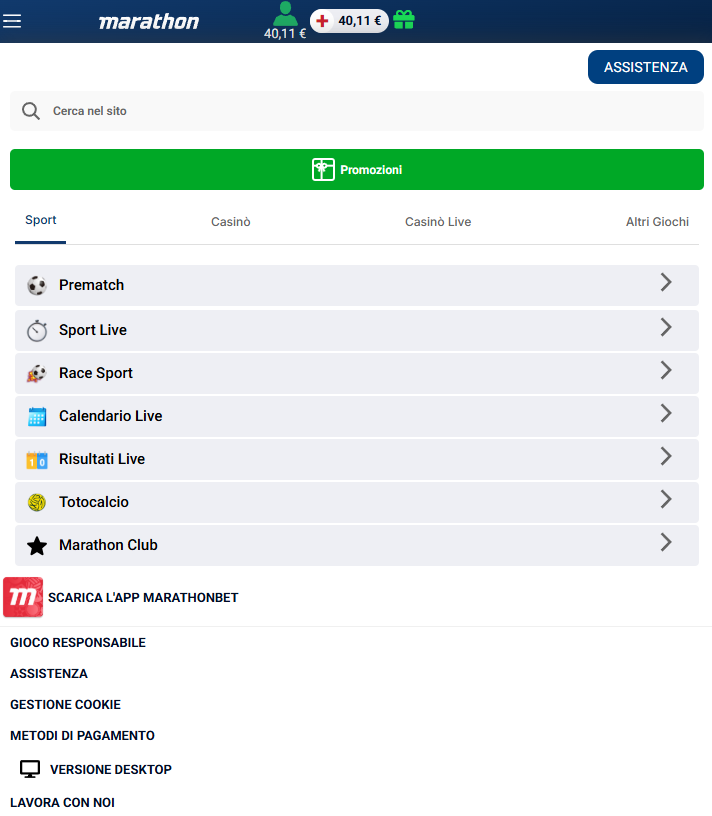Screen dimensions: 712x816
Task: Open the Race Sport label
Action: tap(96, 373)
